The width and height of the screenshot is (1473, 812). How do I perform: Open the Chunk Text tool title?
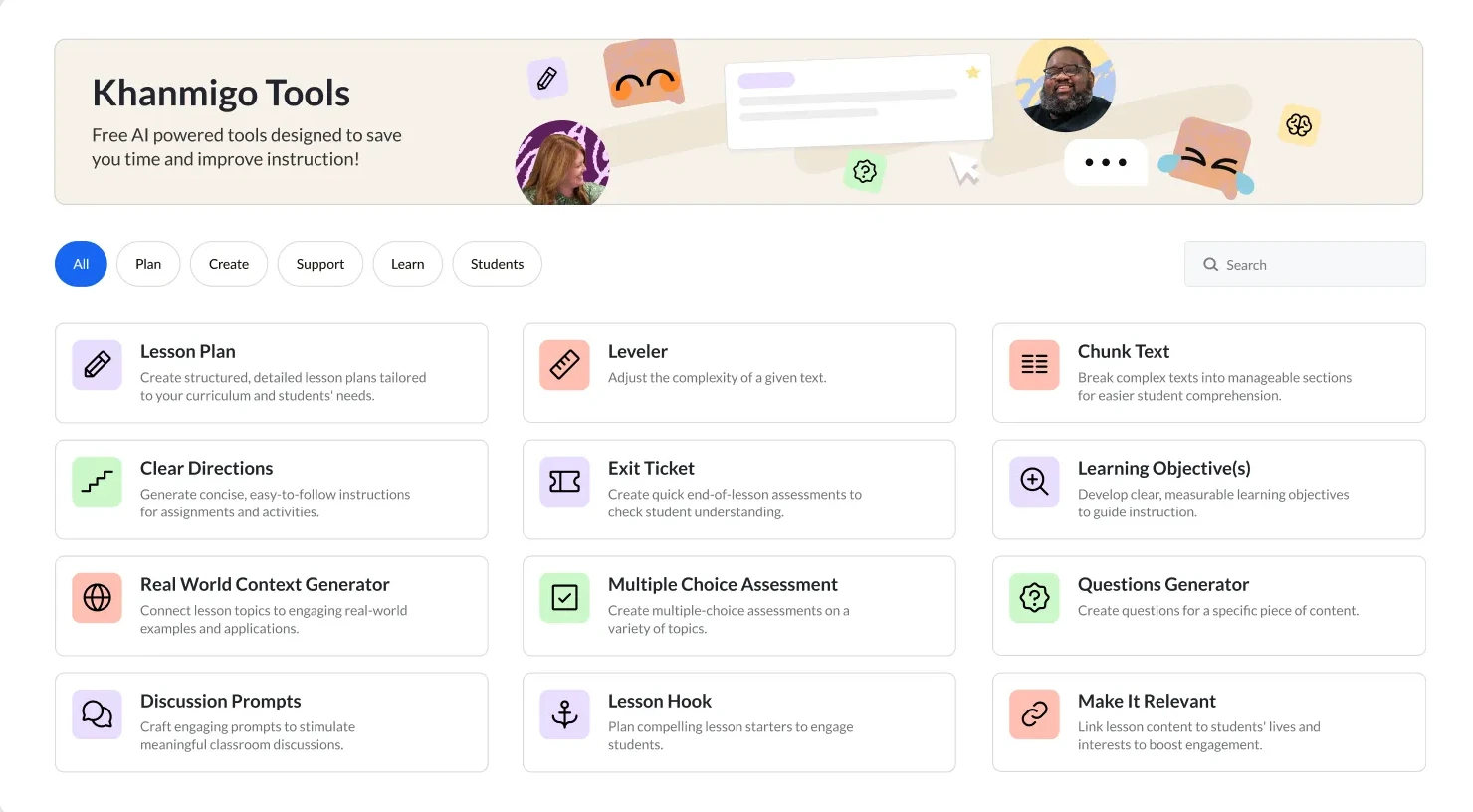pyautogui.click(x=1124, y=351)
